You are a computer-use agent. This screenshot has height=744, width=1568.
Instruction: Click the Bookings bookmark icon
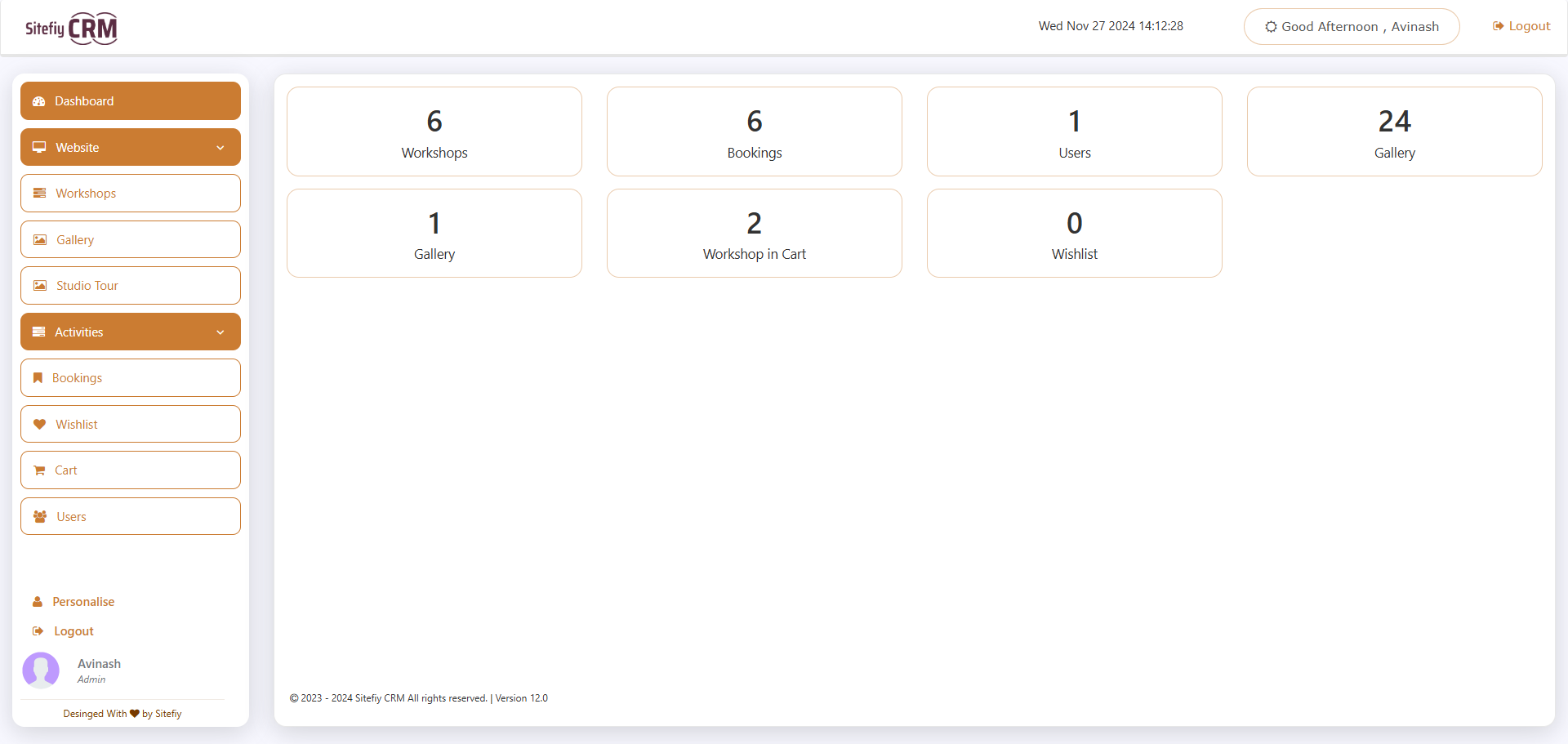pos(38,378)
